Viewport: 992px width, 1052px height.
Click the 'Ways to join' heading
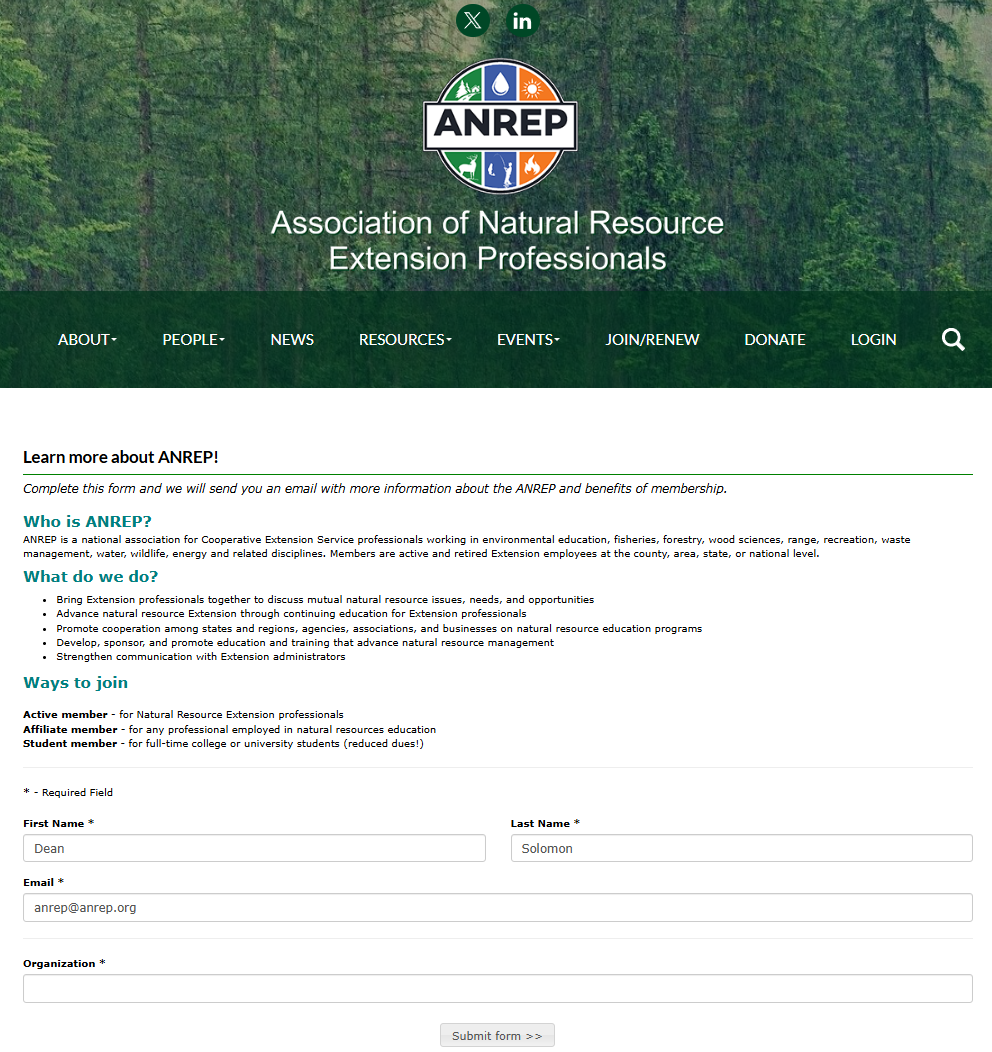tap(75, 682)
